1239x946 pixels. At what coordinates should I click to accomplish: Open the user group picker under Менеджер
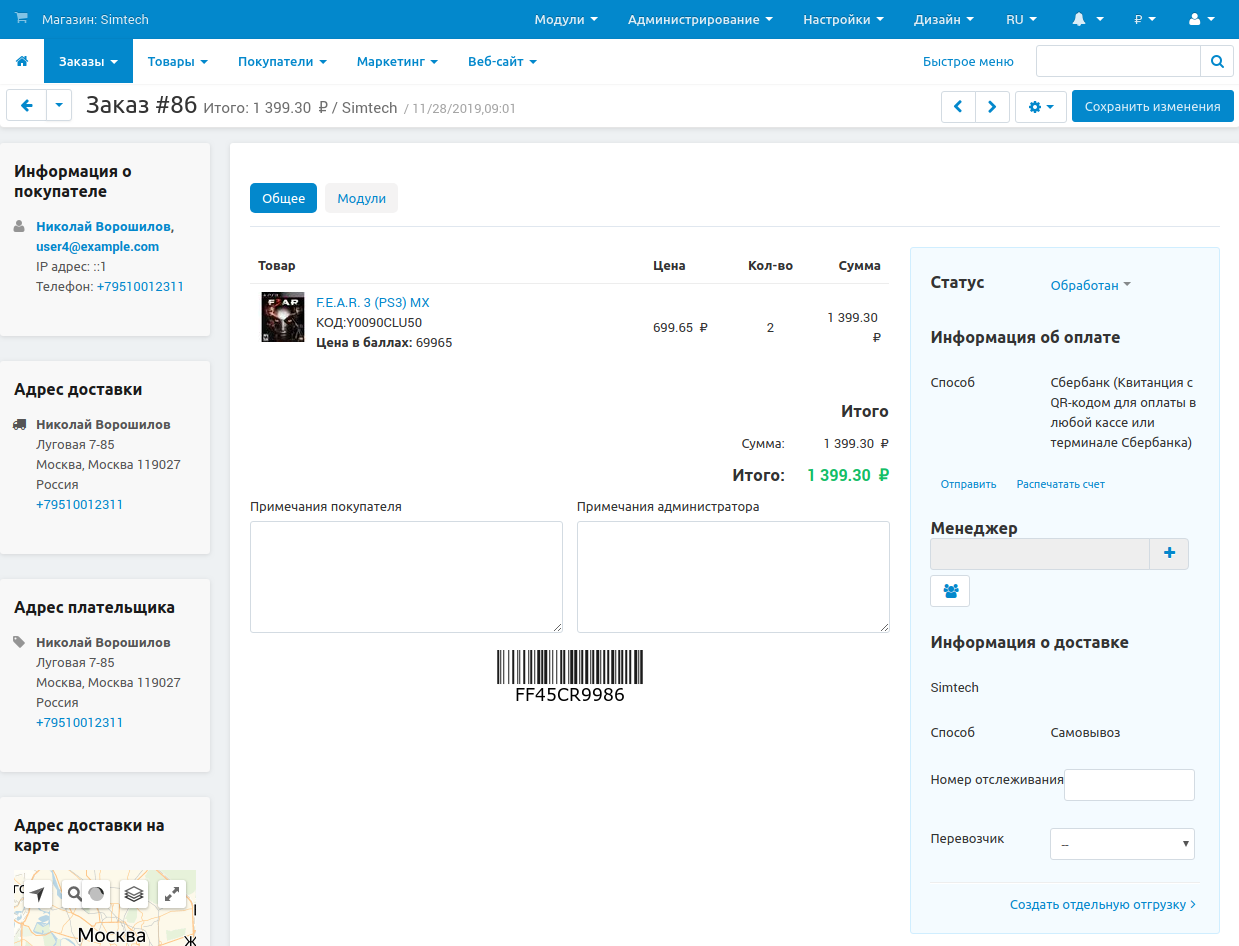click(950, 591)
